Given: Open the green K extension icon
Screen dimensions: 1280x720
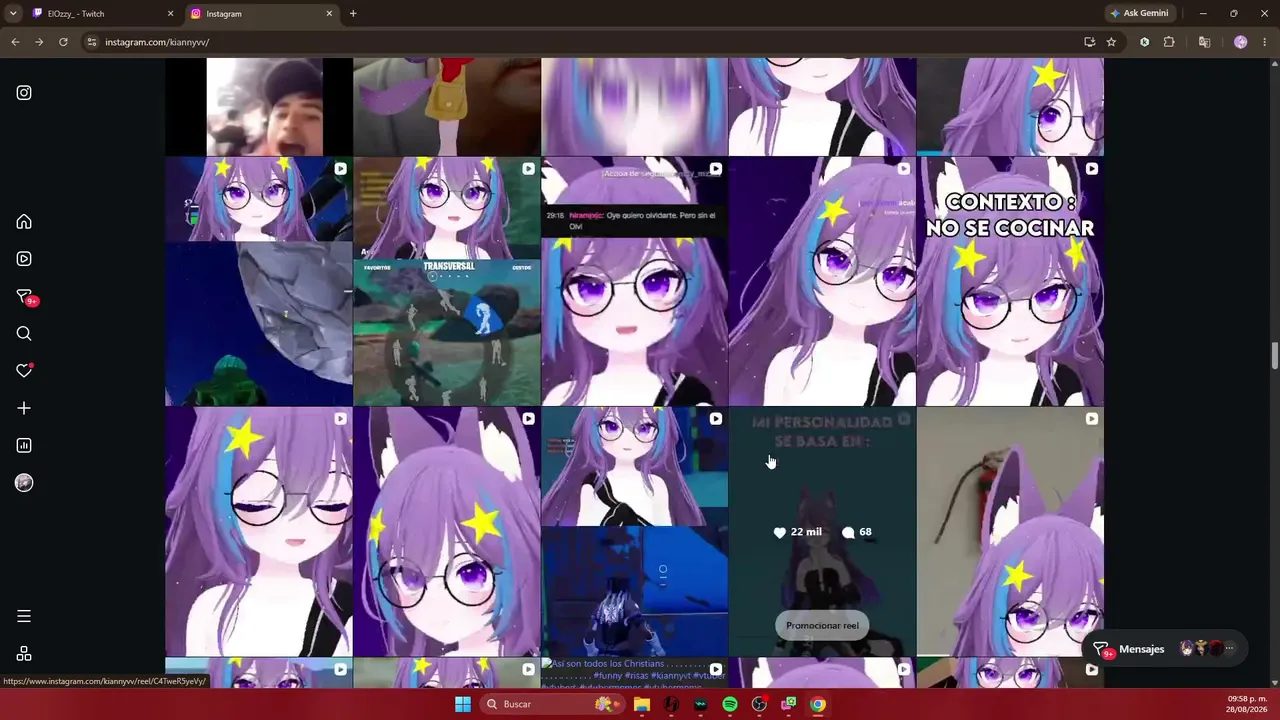Looking at the screenshot, I should tap(1144, 42).
